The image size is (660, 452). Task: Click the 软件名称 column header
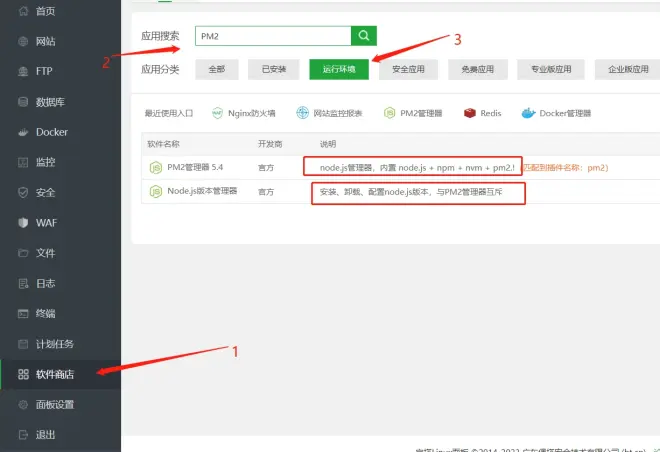pos(163,144)
